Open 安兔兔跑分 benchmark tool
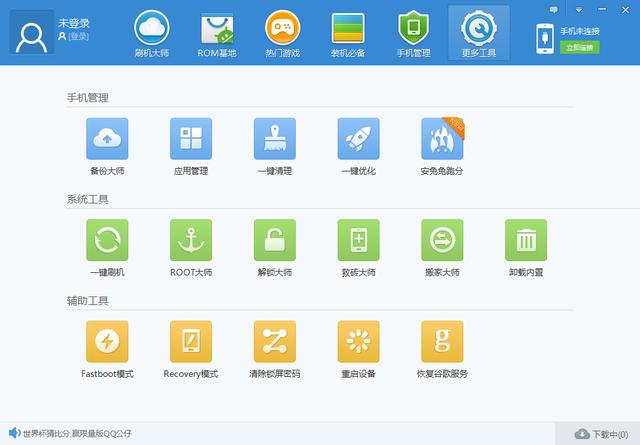The image size is (640, 445). [442, 140]
